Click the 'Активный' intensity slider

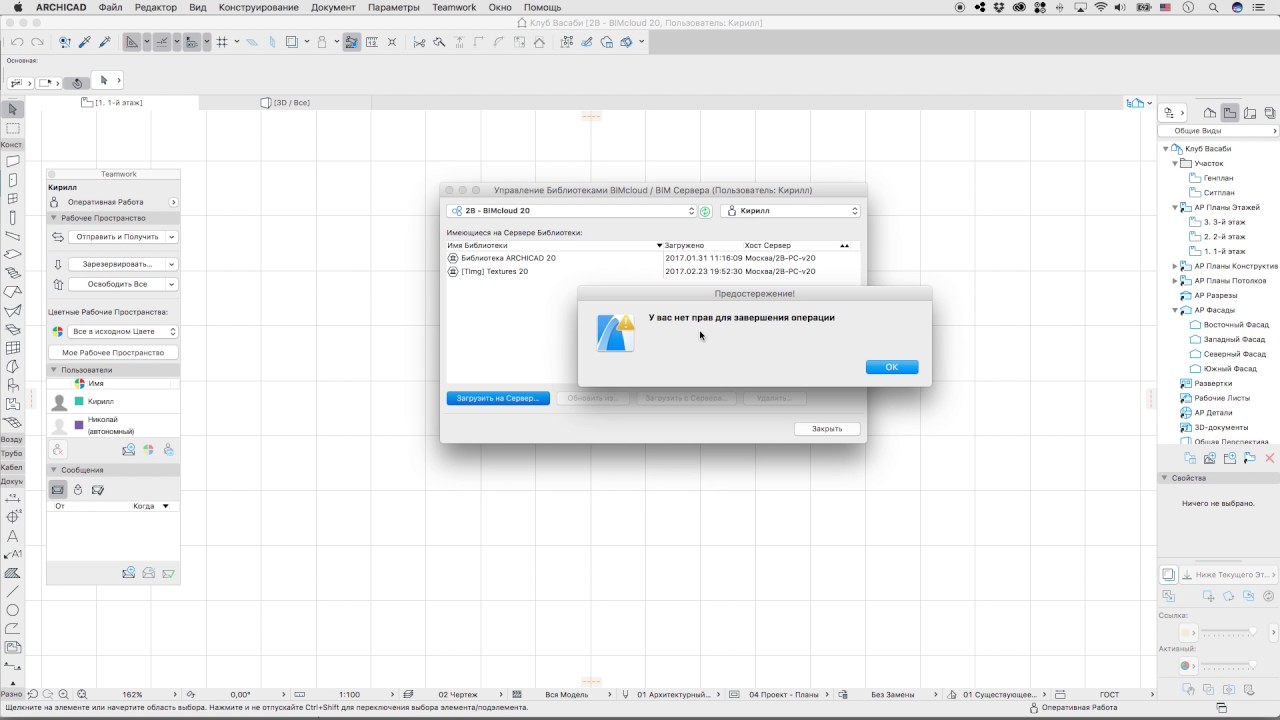point(1228,665)
